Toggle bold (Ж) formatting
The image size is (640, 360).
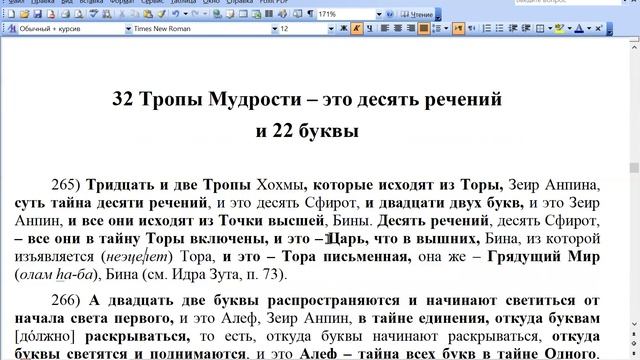point(344,29)
